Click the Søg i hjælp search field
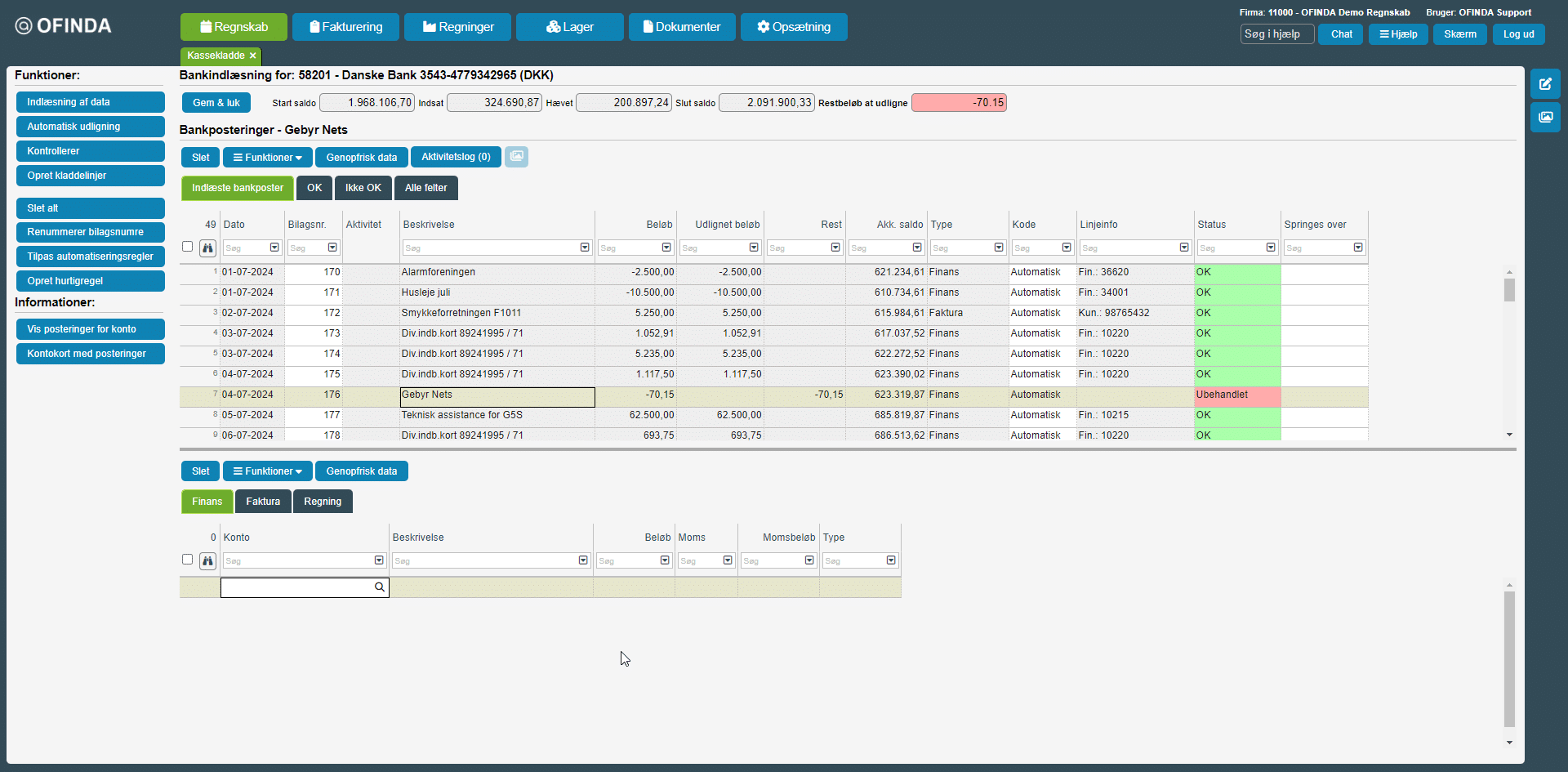 tap(1276, 34)
